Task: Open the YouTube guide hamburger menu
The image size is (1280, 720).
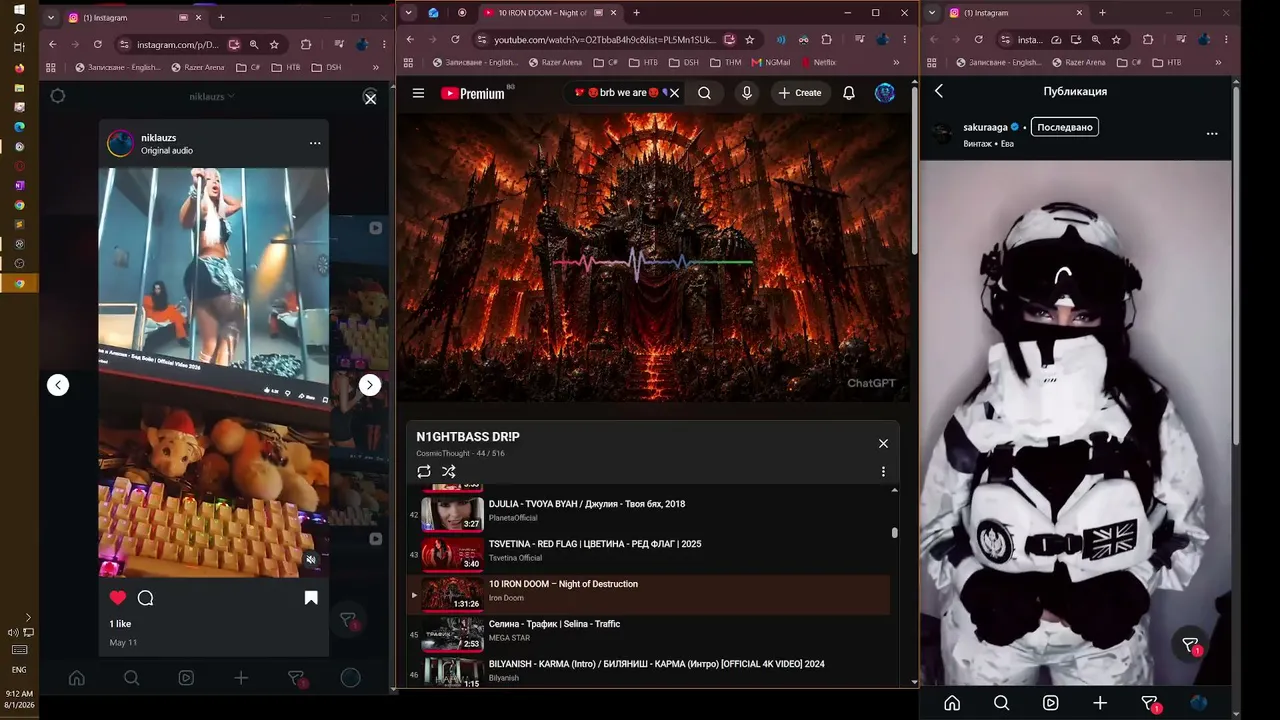Action: point(418,93)
